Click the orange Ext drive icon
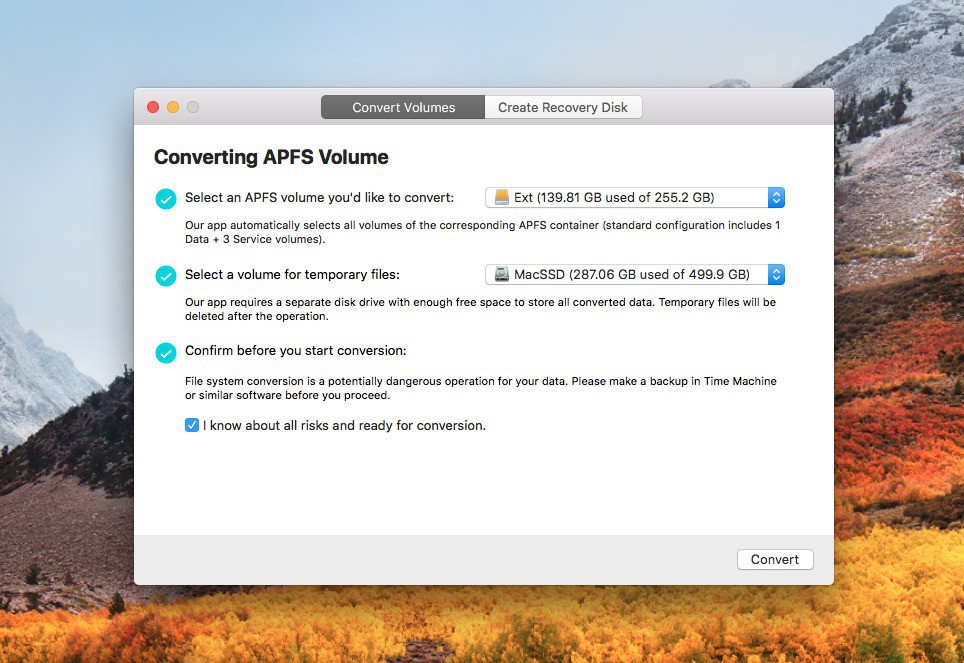This screenshot has width=964, height=663. point(502,197)
